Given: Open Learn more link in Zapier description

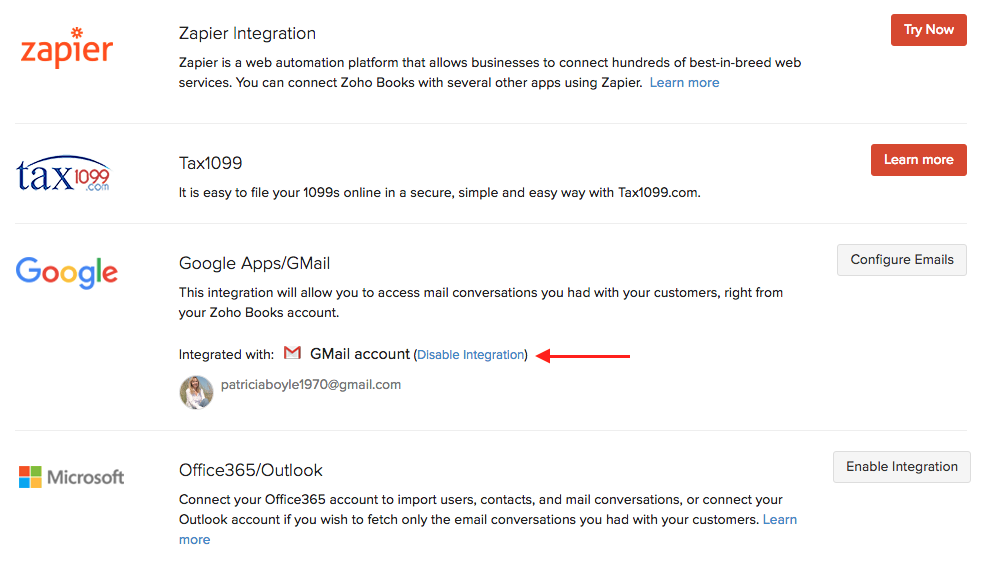Looking at the screenshot, I should pyautogui.click(x=684, y=83).
